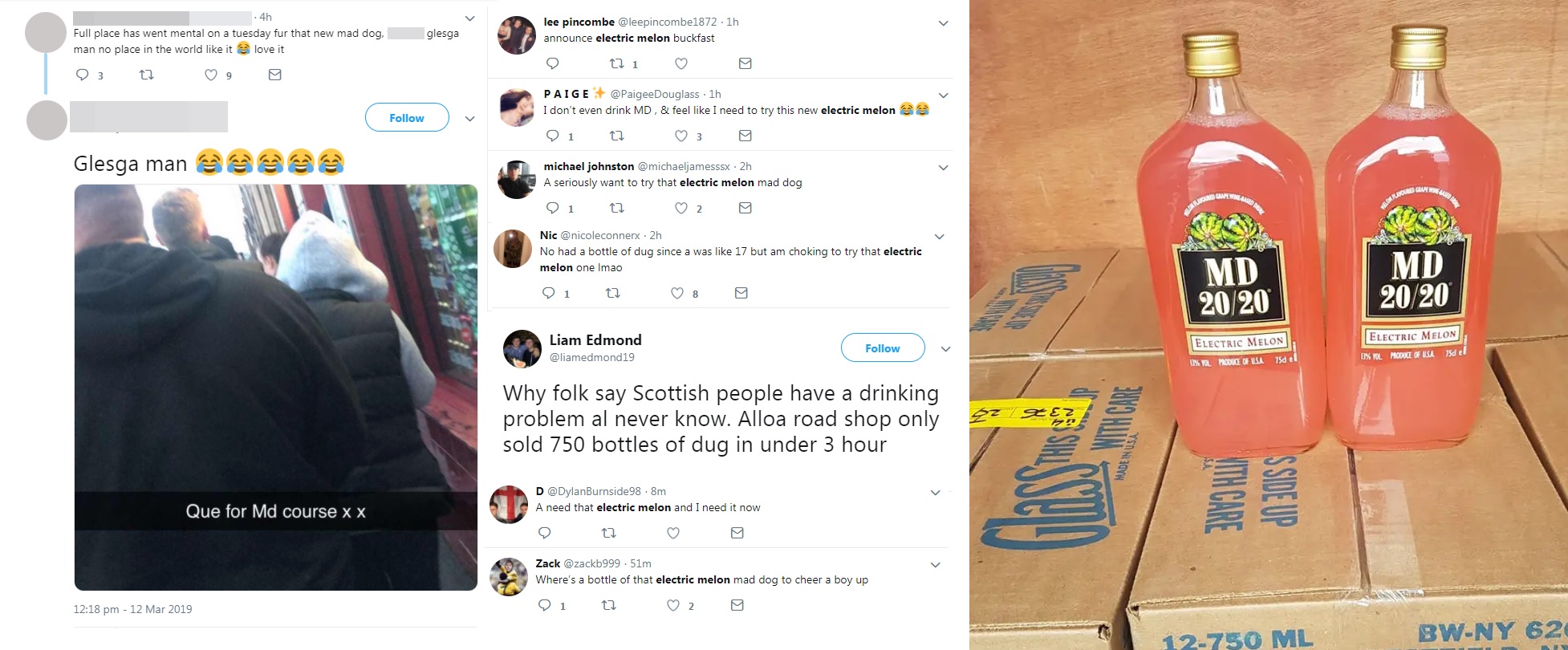Open the dropdown arrow on Zack's tweet
Viewport: 1568px width, 650px height.
[x=935, y=565]
